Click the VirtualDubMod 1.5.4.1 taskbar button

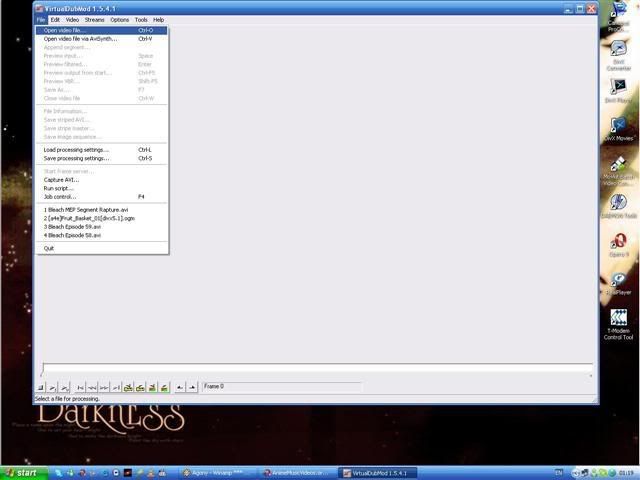pos(378,473)
